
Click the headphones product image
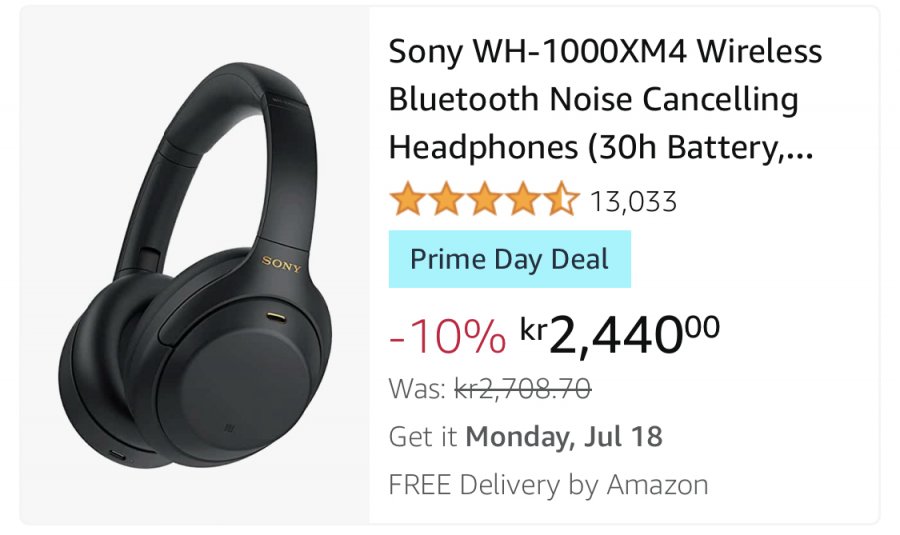coord(195,265)
